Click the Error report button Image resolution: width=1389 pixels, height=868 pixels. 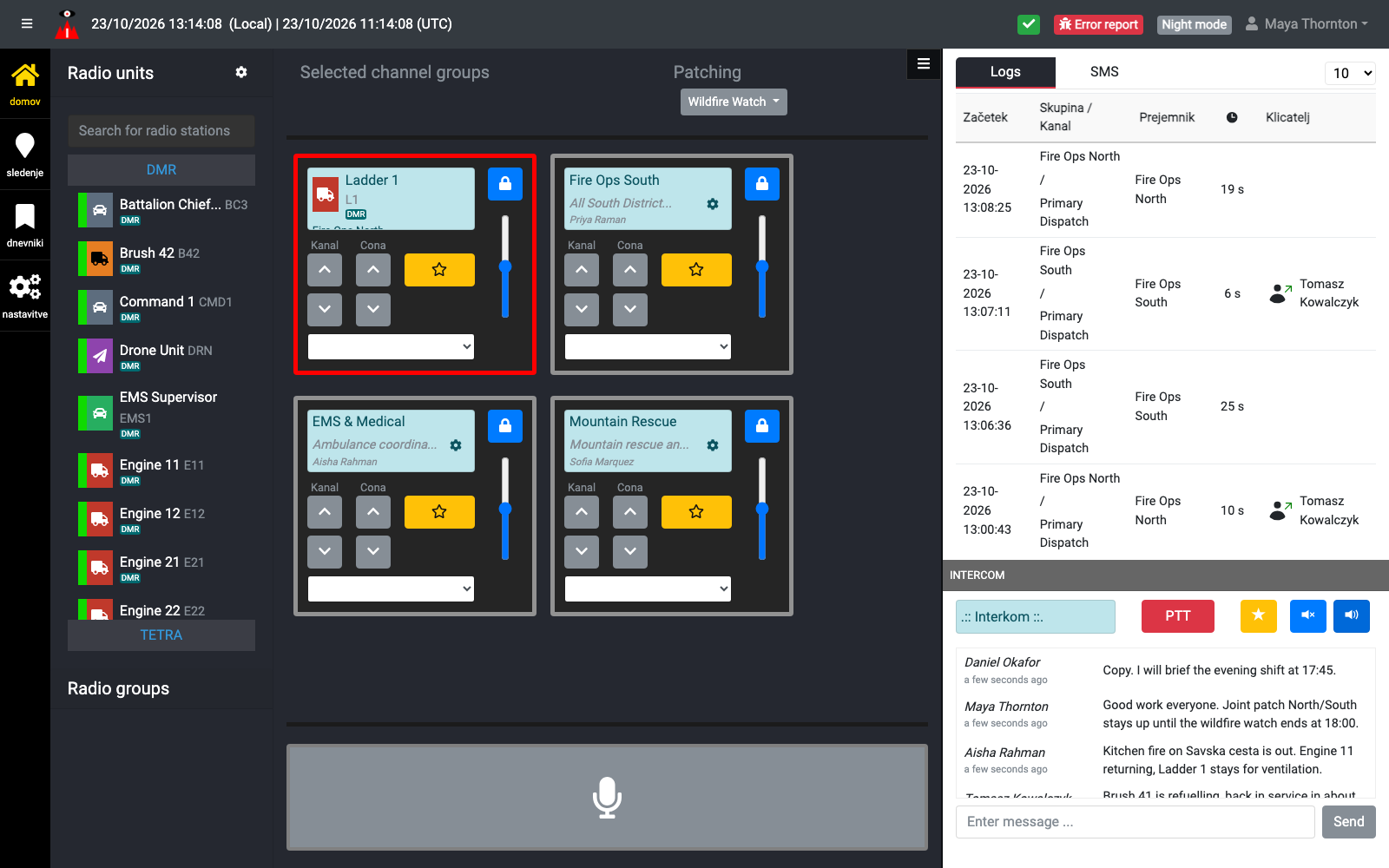(1098, 24)
